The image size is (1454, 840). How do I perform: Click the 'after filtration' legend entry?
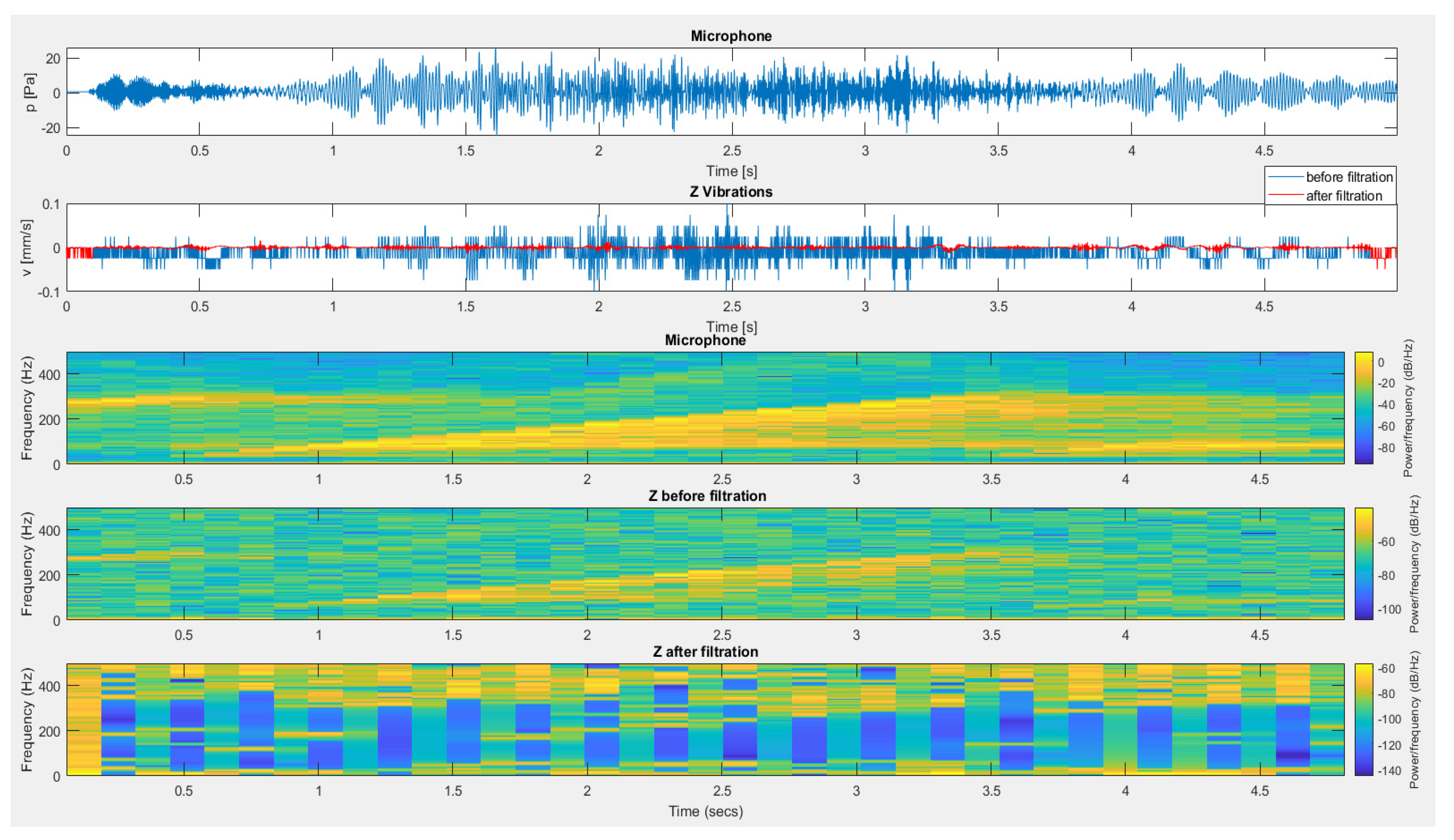click(x=1343, y=196)
